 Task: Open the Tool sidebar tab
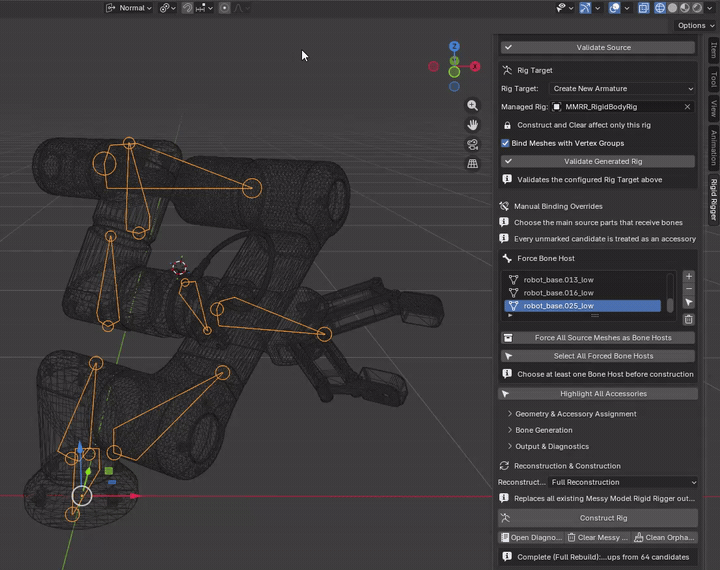coord(714,79)
